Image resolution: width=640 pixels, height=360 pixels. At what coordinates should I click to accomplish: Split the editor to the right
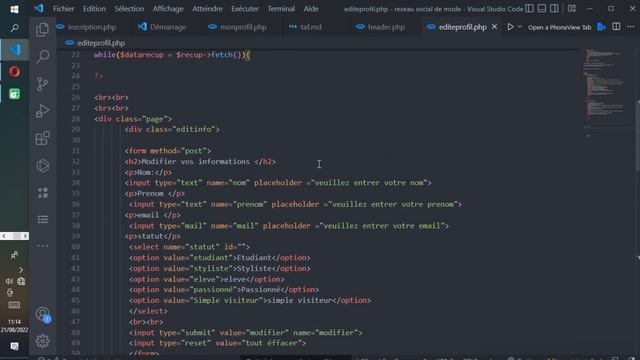pos(616,27)
